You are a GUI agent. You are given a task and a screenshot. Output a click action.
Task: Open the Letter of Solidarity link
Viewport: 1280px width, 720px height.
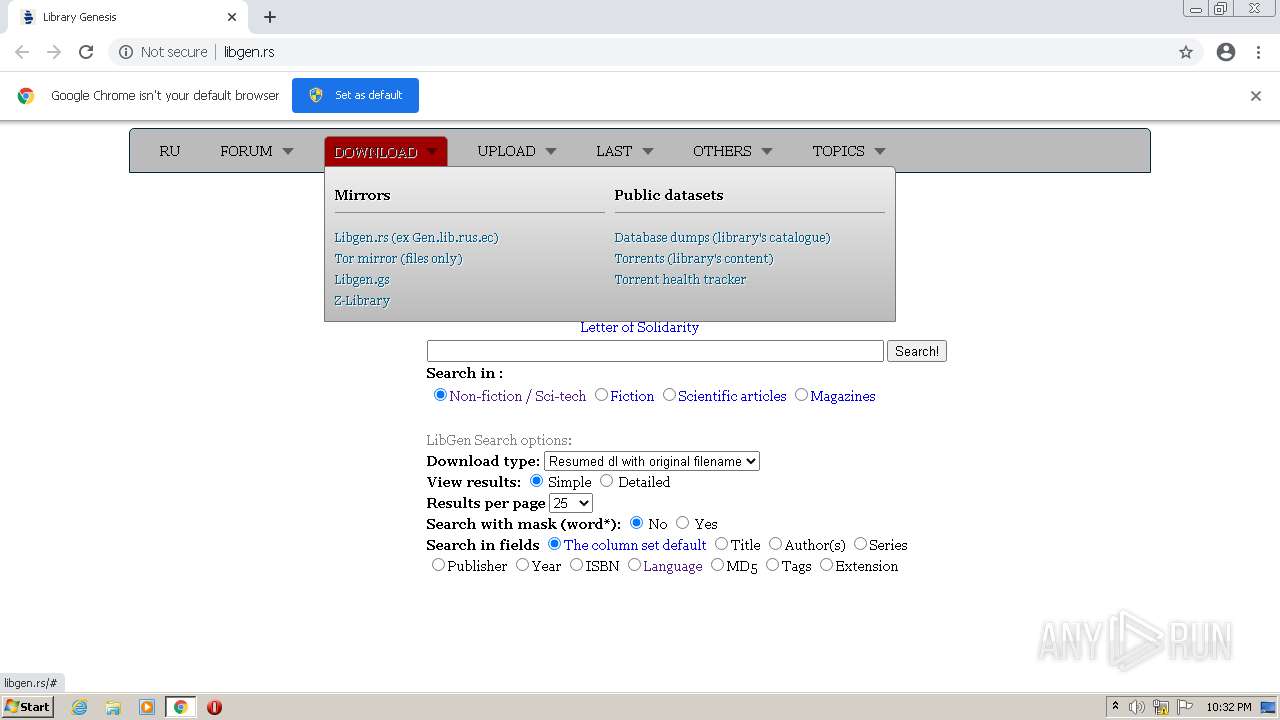(x=640, y=328)
